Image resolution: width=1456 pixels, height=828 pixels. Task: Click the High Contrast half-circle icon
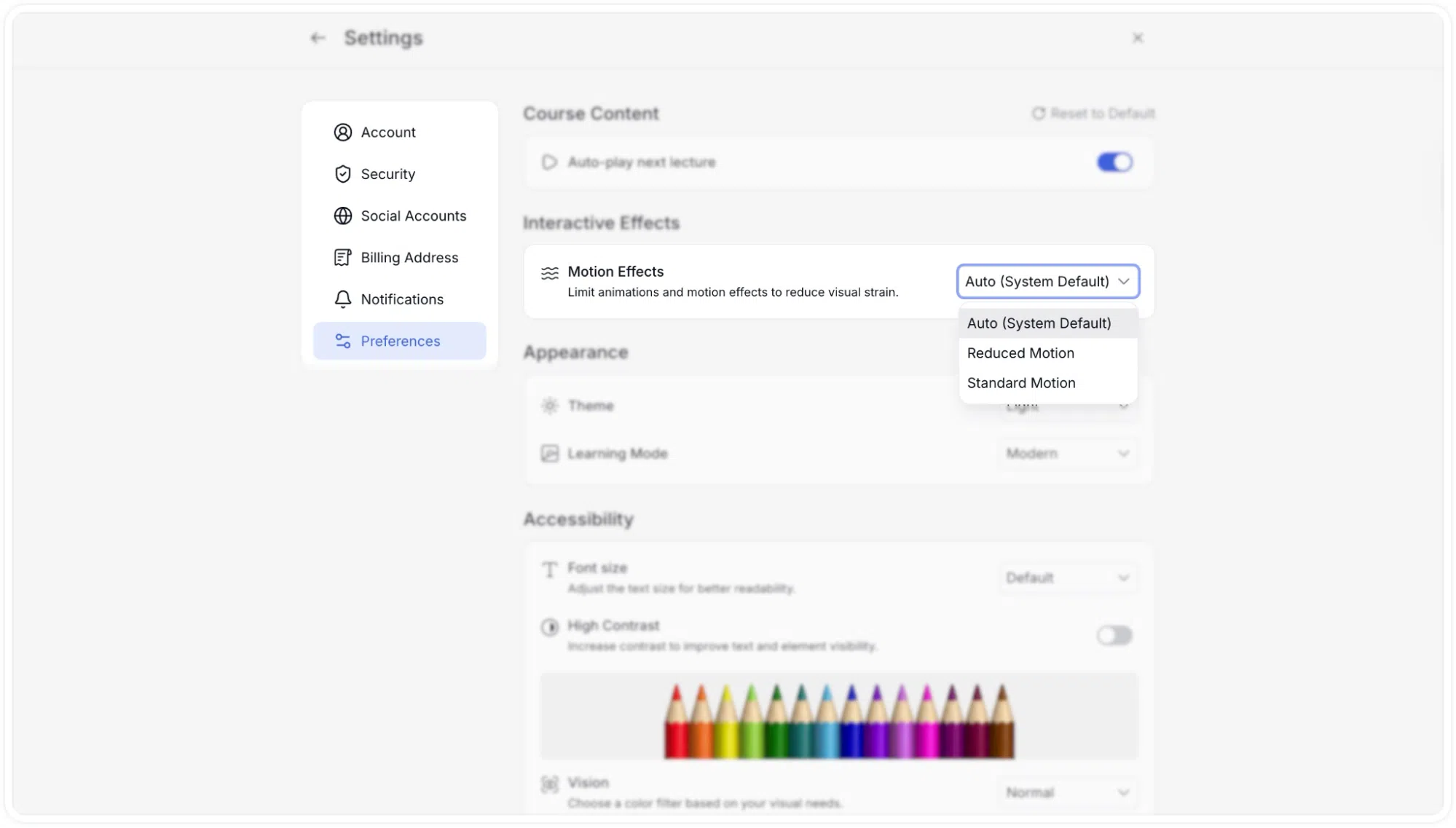550,627
